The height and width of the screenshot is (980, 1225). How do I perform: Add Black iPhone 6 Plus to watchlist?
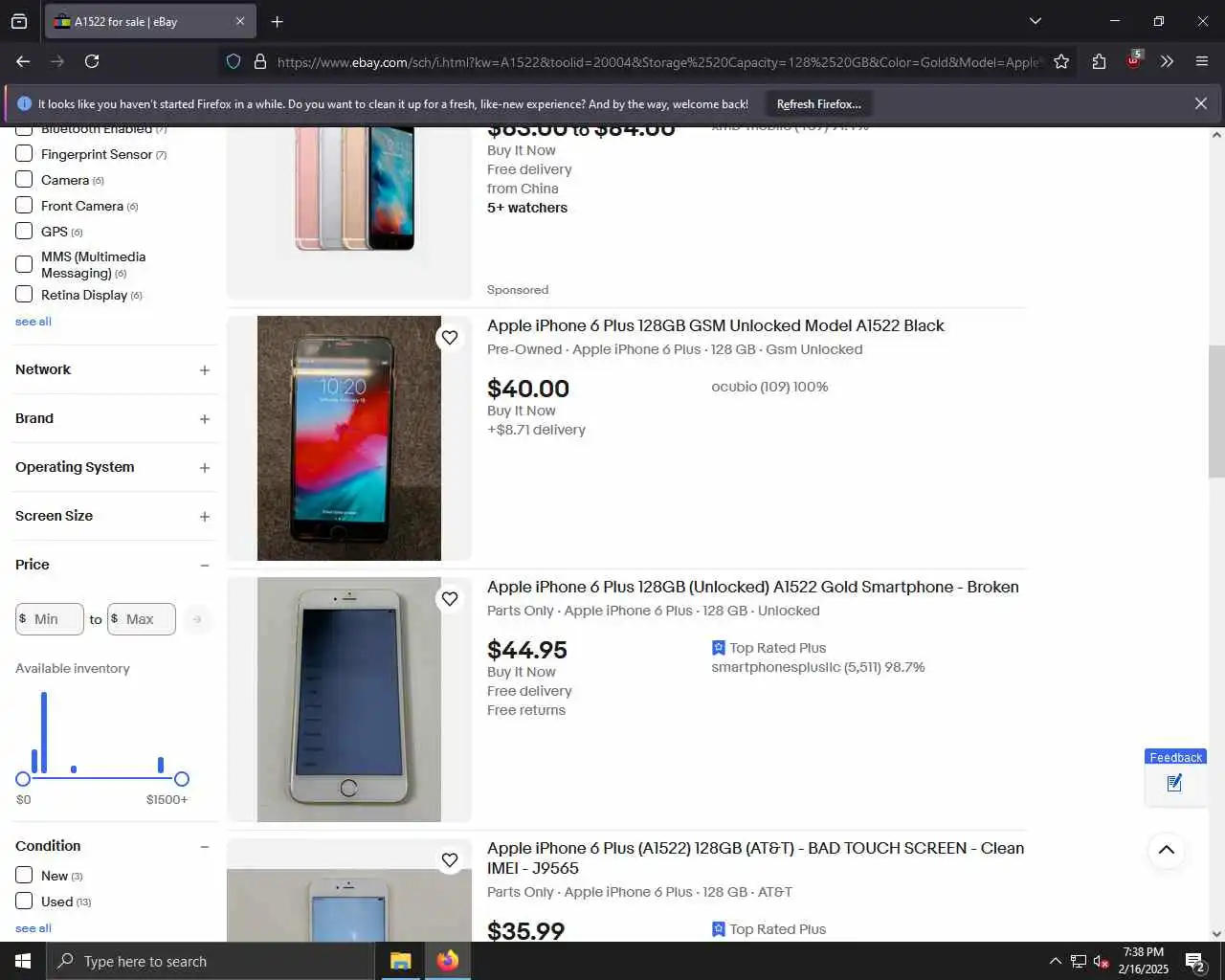pyautogui.click(x=450, y=337)
